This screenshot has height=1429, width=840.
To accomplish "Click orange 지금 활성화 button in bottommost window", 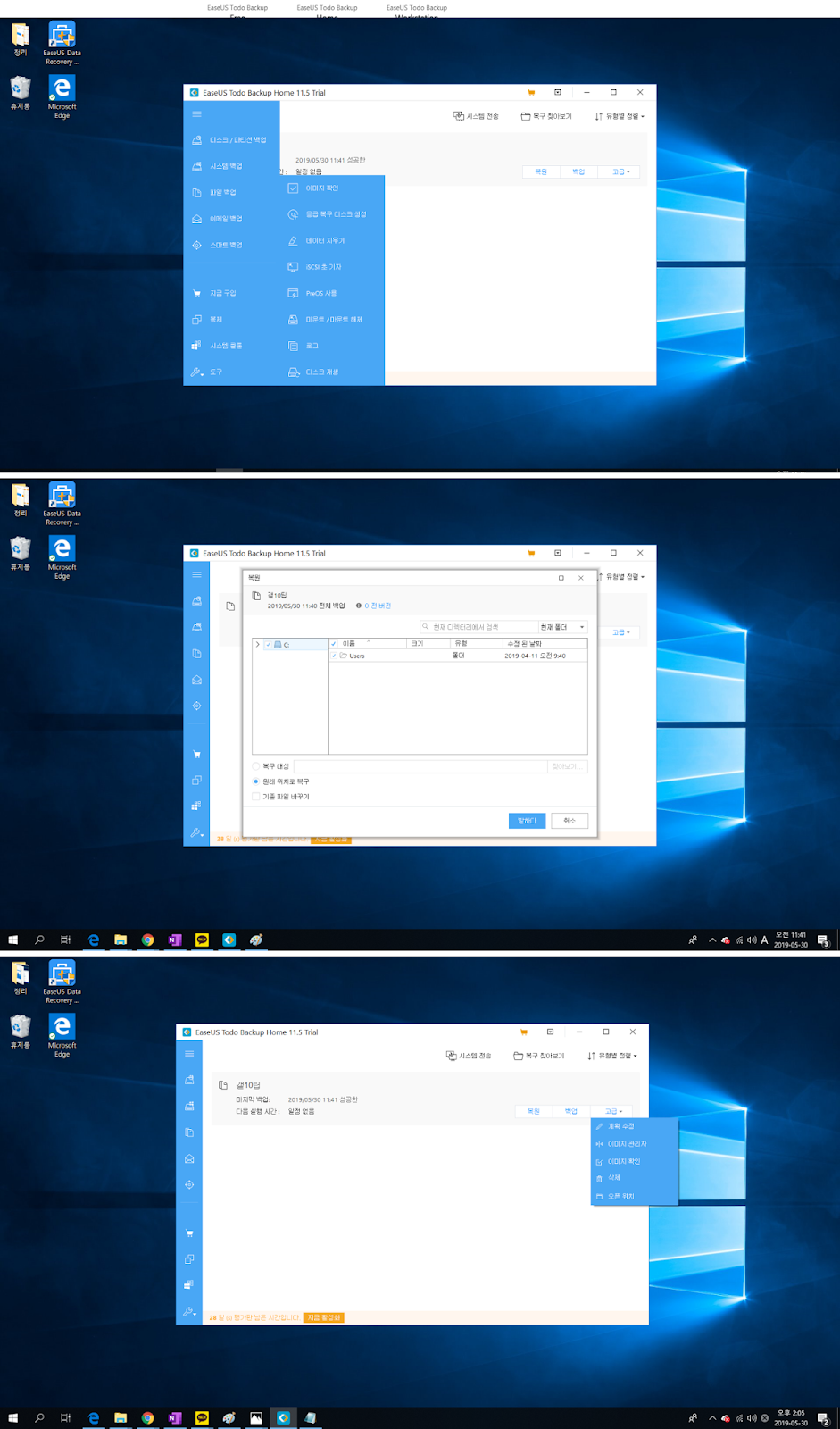I will [x=323, y=1317].
